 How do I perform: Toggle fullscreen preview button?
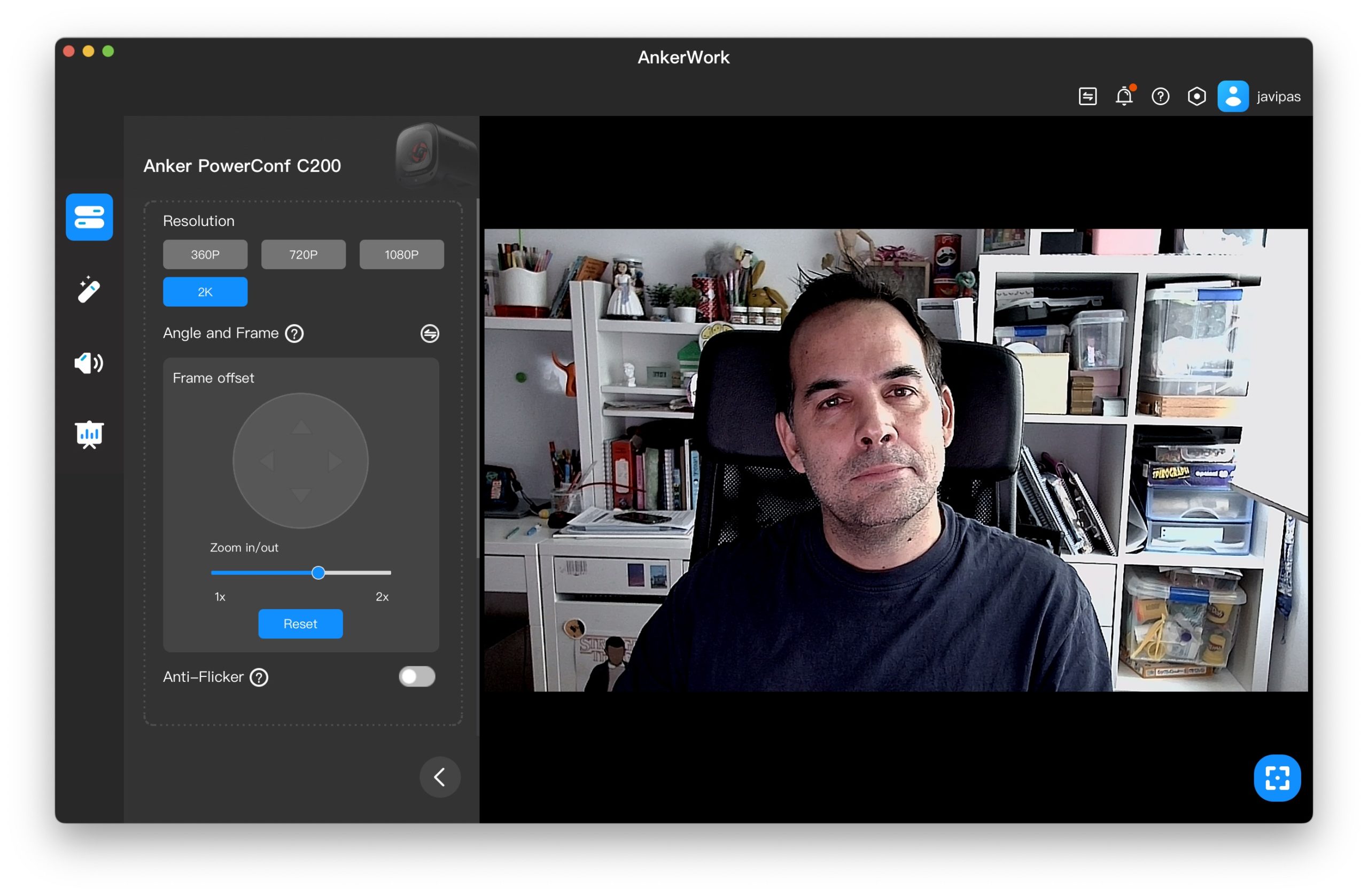tap(1277, 777)
